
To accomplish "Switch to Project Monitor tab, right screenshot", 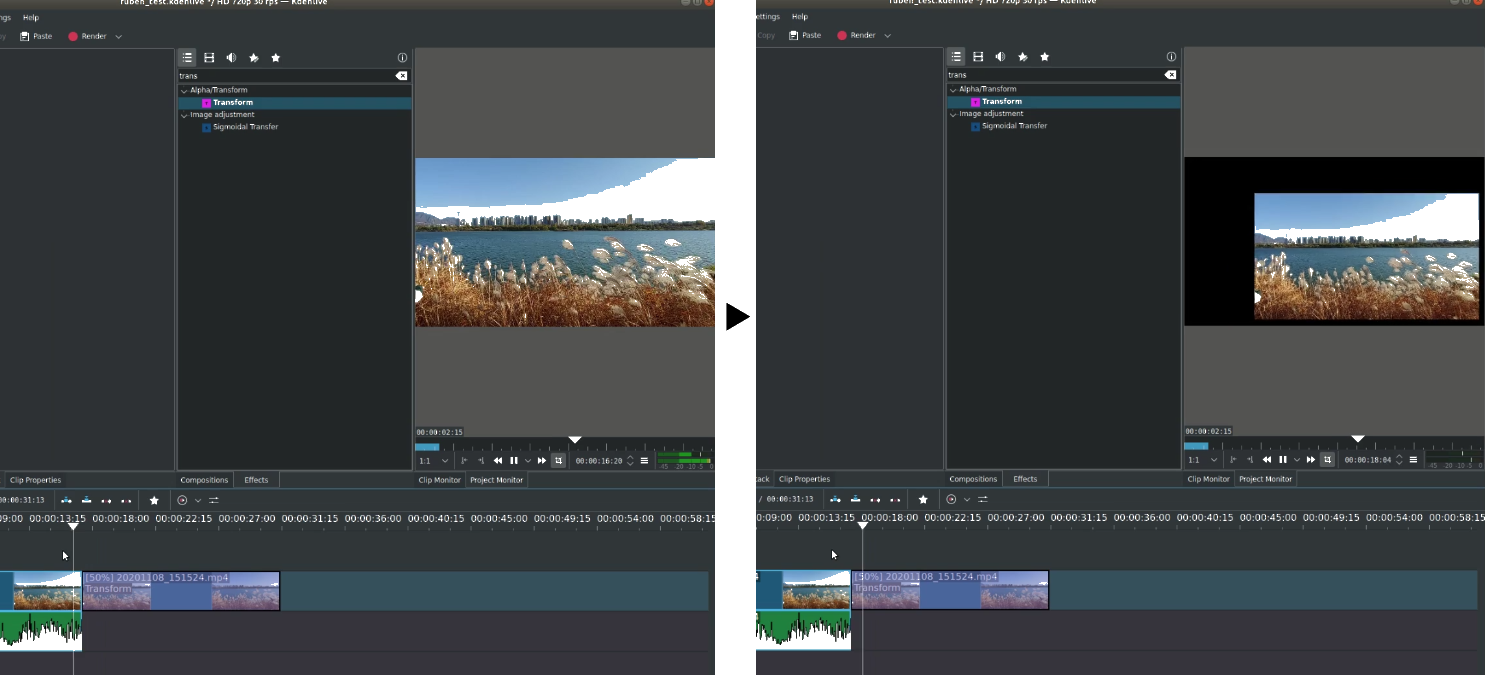I will point(1265,479).
